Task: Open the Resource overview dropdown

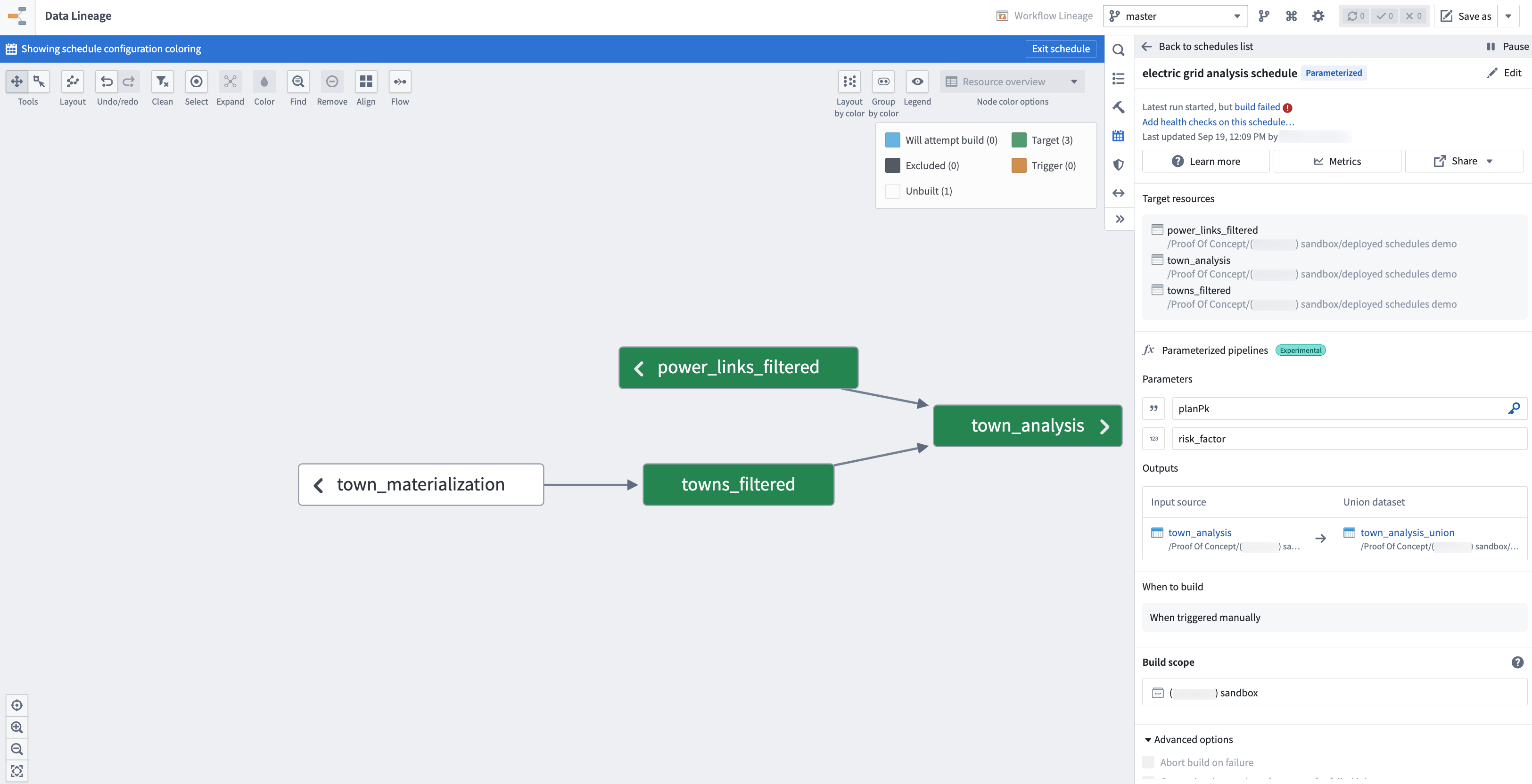Action: (x=1012, y=82)
